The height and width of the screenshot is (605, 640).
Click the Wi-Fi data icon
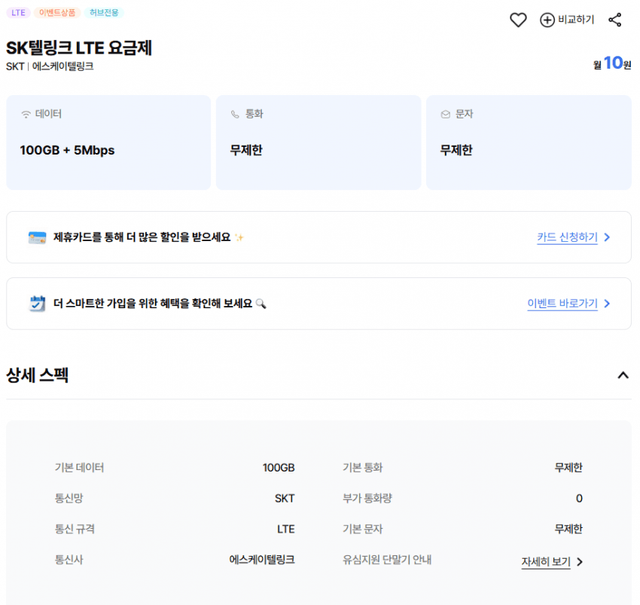tap(26, 115)
